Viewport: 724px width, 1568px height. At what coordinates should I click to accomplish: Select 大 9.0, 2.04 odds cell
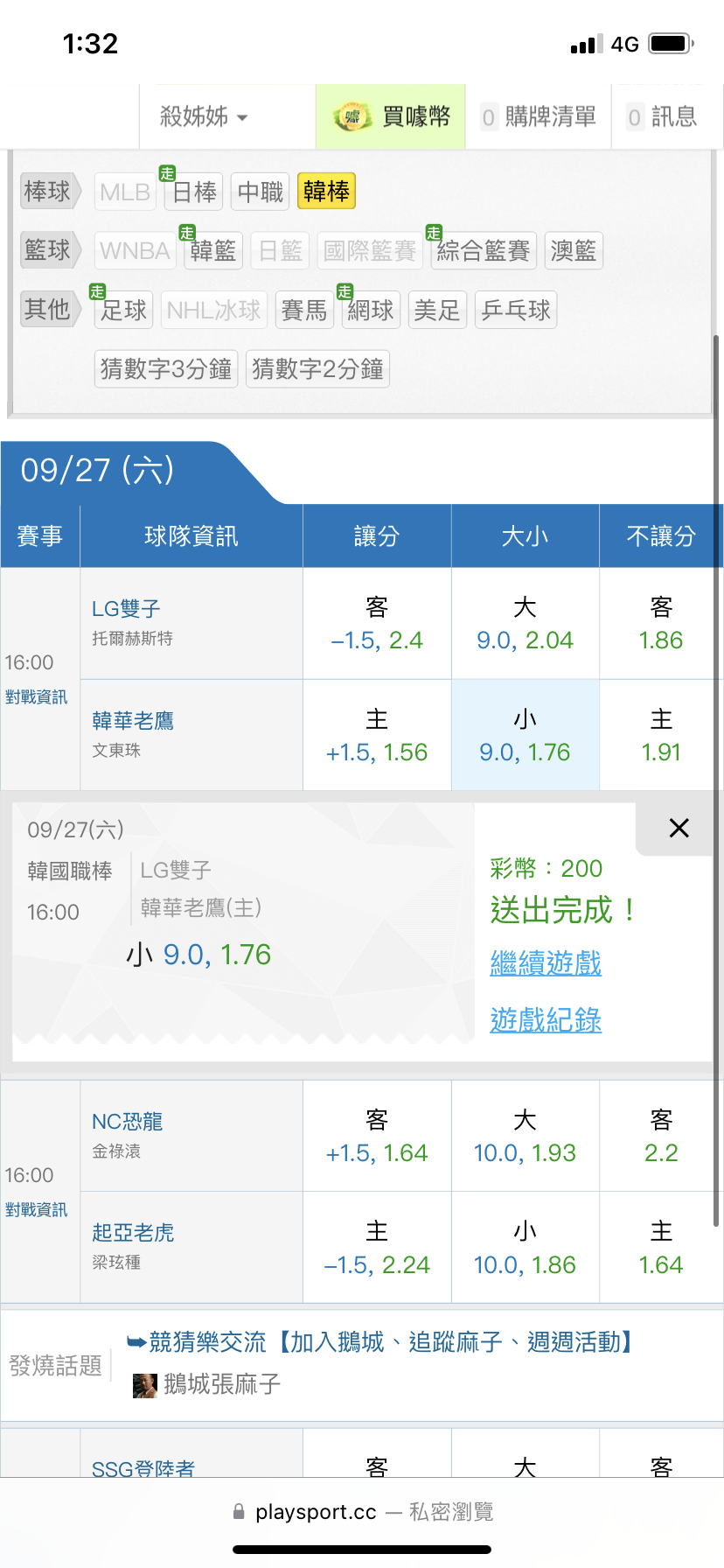pyautogui.click(x=525, y=624)
